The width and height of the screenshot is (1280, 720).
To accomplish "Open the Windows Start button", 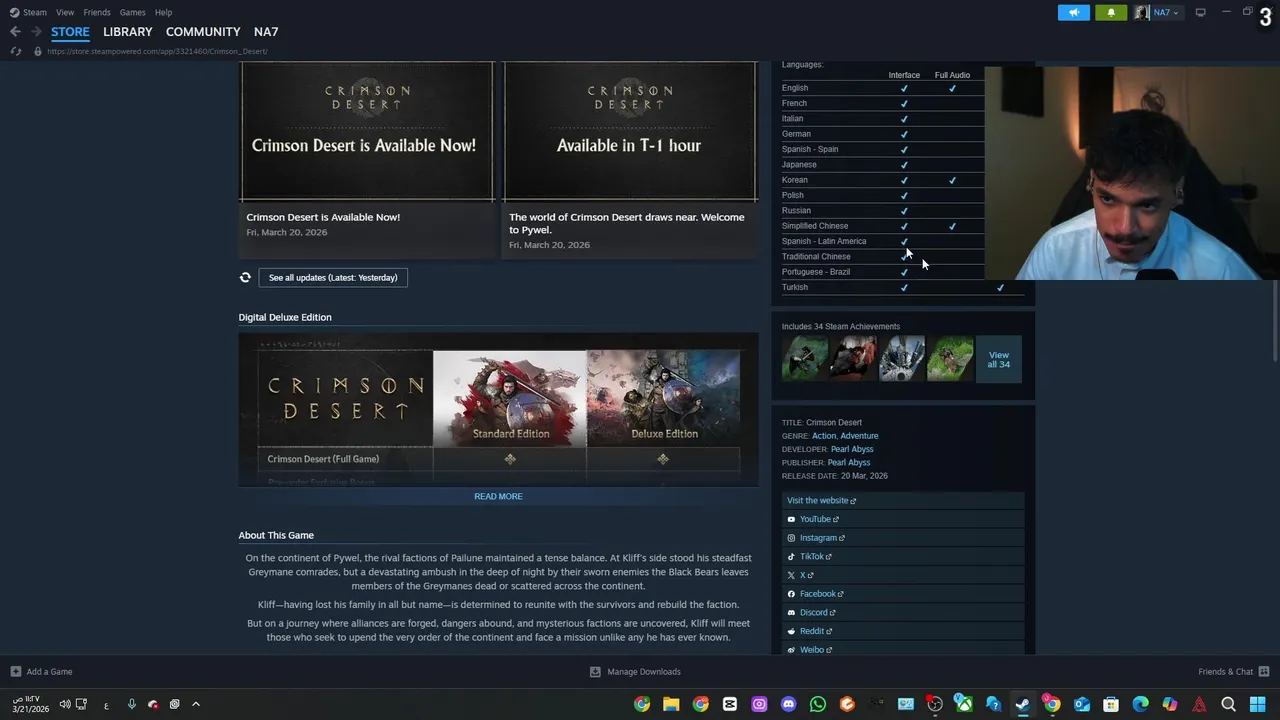I will (x=1257, y=704).
